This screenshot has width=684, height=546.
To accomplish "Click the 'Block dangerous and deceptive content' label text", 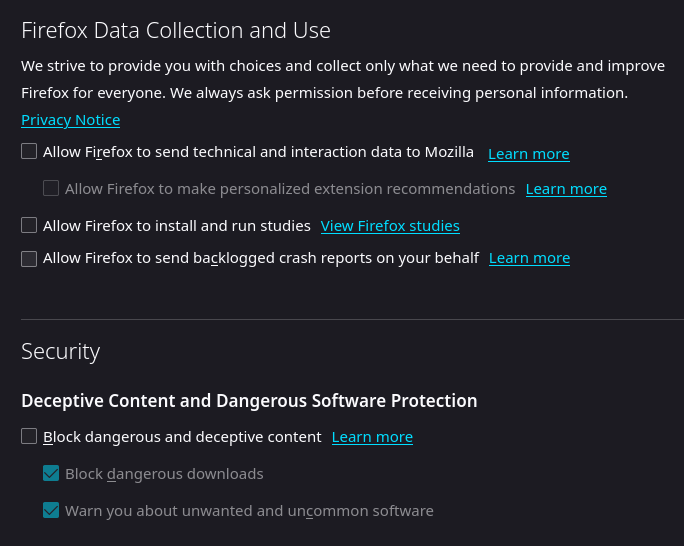I will (x=182, y=437).
